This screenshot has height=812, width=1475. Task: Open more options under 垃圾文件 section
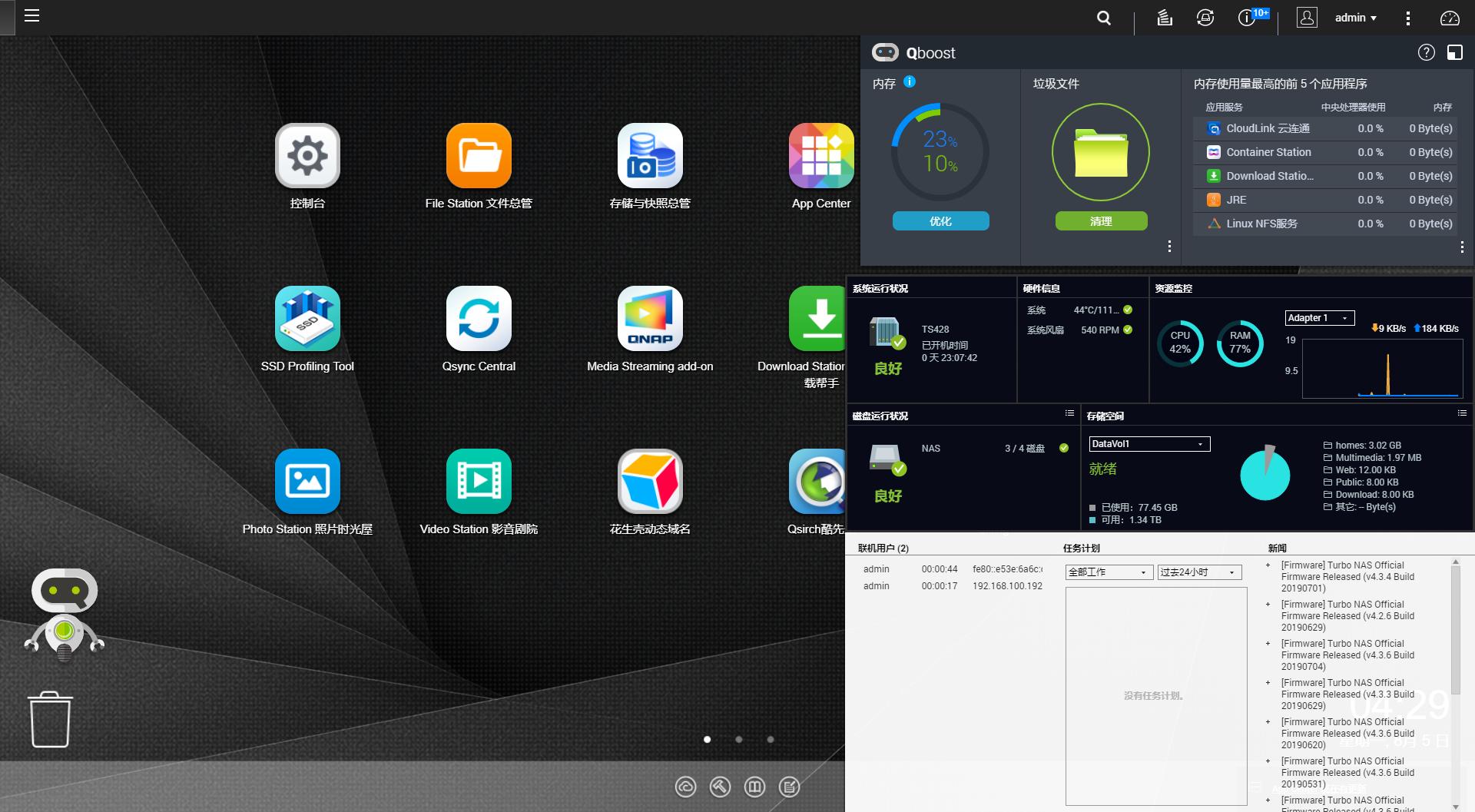coord(1169,247)
